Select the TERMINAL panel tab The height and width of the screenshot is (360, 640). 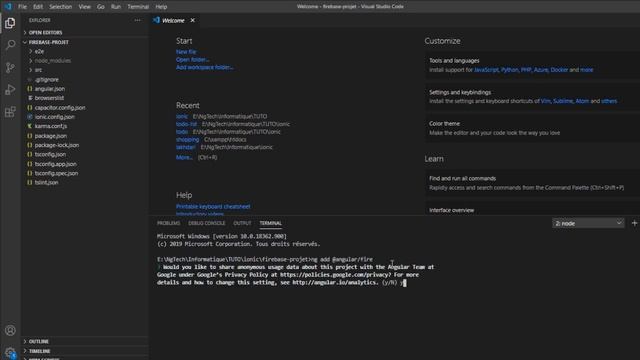[x=271, y=223]
